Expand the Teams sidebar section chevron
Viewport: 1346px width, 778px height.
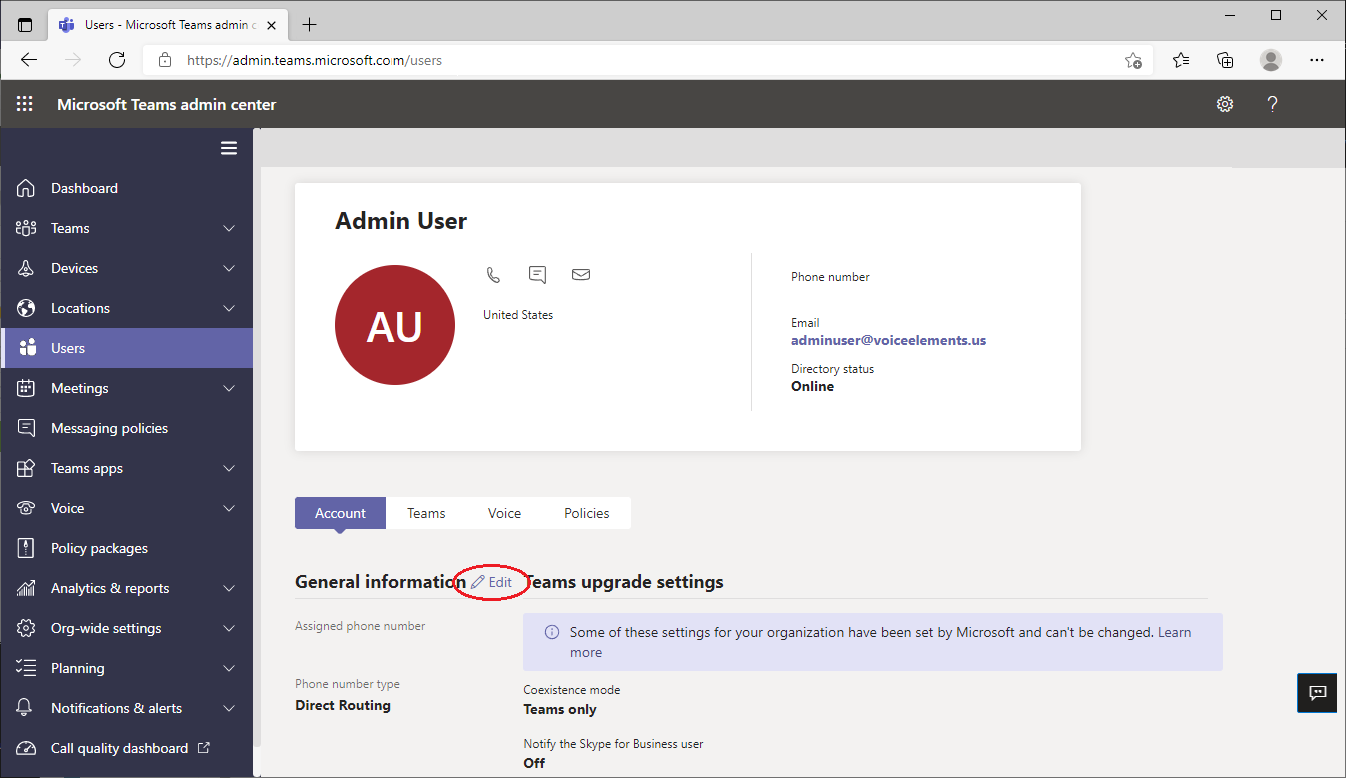pos(229,228)
